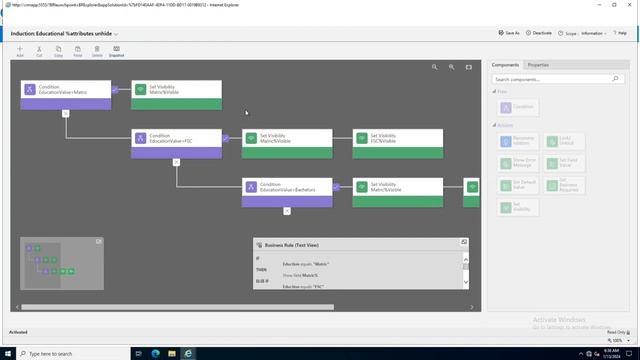This screenshot has height=360, width=640.
Task: Click the canvas horizontal scrollbar thumb
Action: pyautogui.click(x=178, y=307)
